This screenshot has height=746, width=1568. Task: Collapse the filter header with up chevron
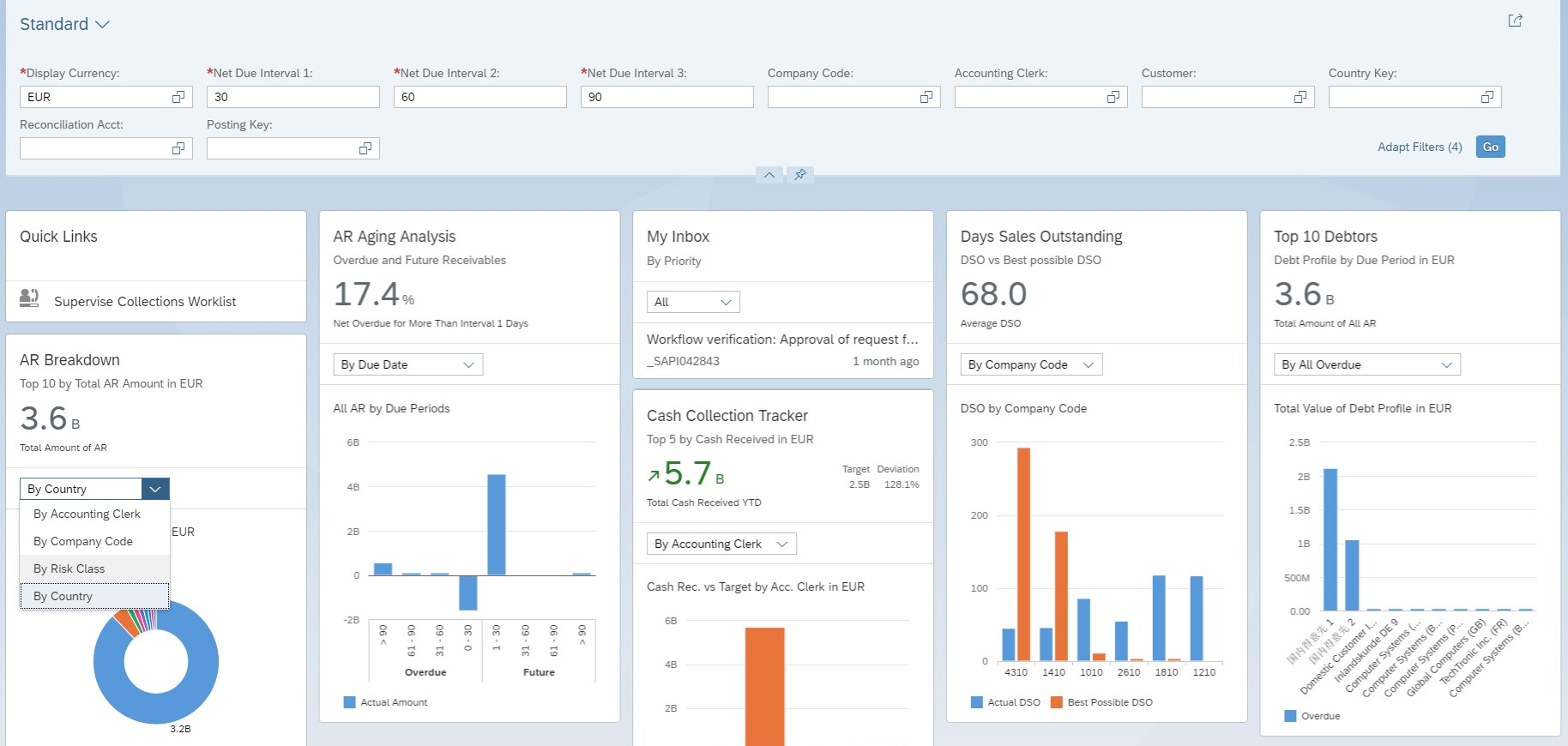tap(769, 175)
